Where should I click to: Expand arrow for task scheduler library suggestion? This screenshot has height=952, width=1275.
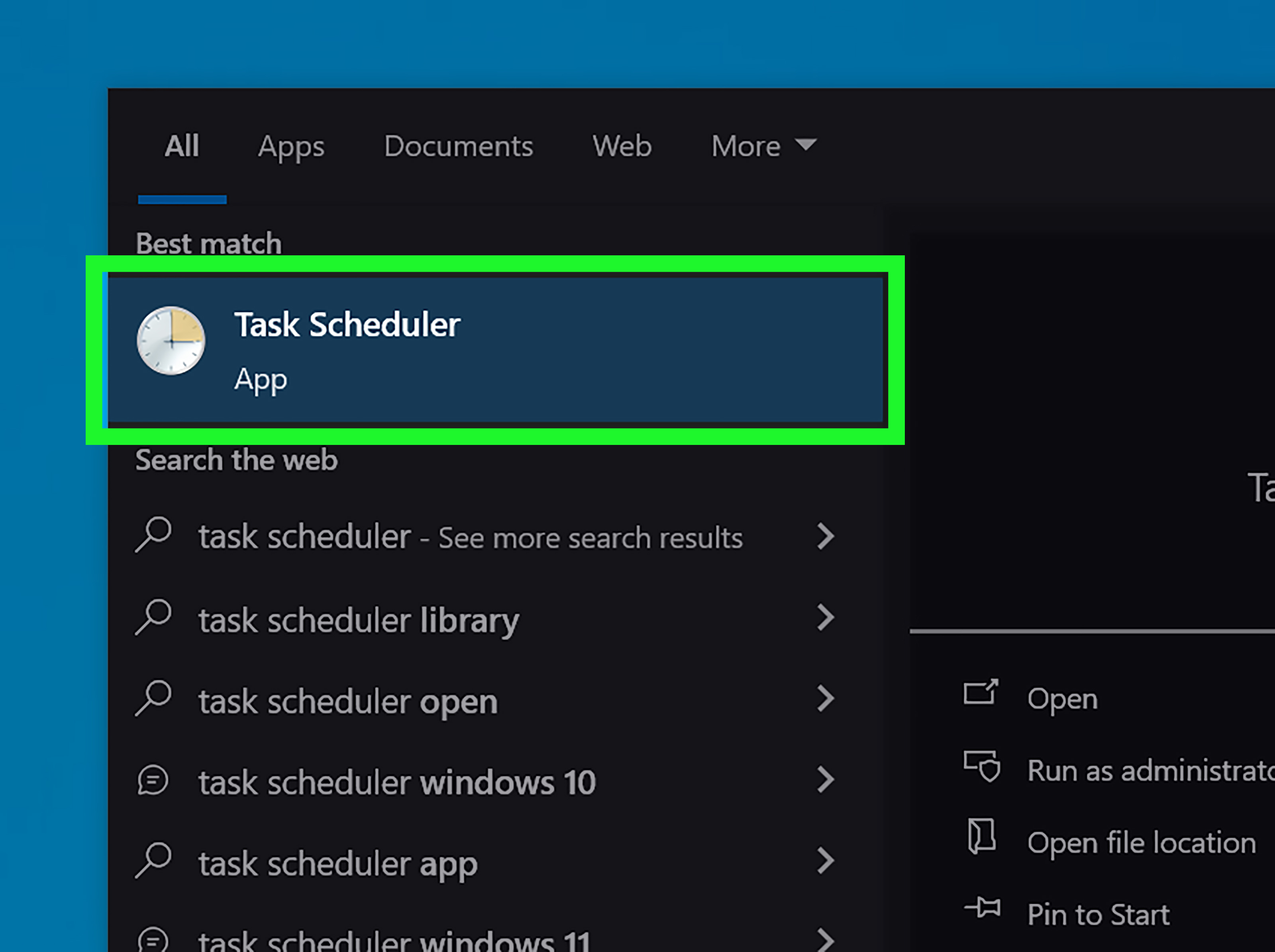coord(826,618)
